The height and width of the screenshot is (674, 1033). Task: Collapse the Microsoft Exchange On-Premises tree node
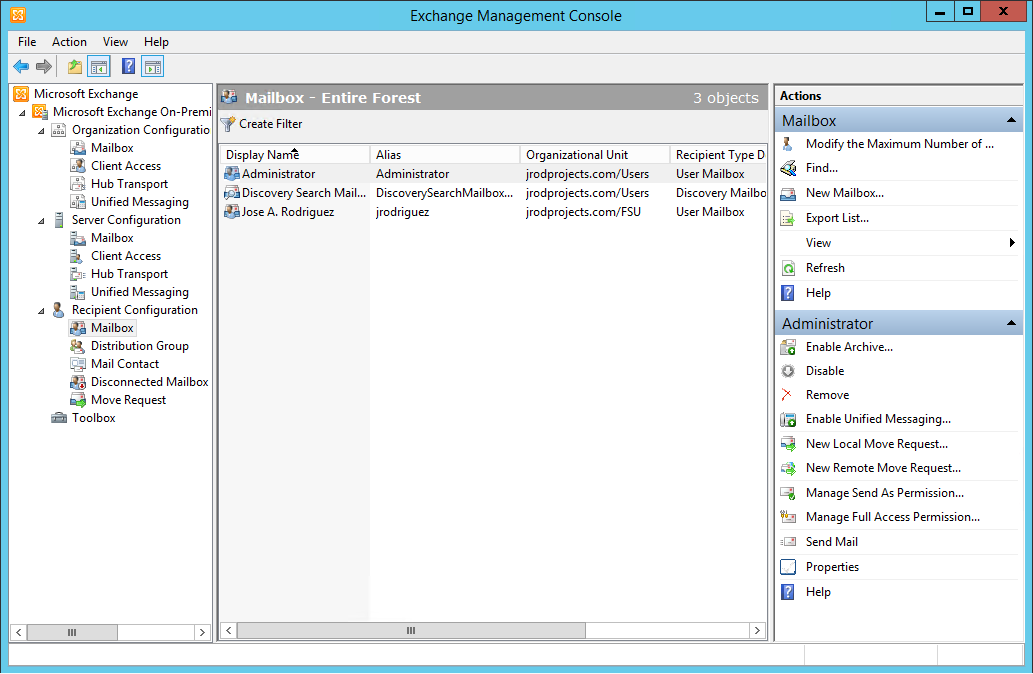(x=22, y=113)
